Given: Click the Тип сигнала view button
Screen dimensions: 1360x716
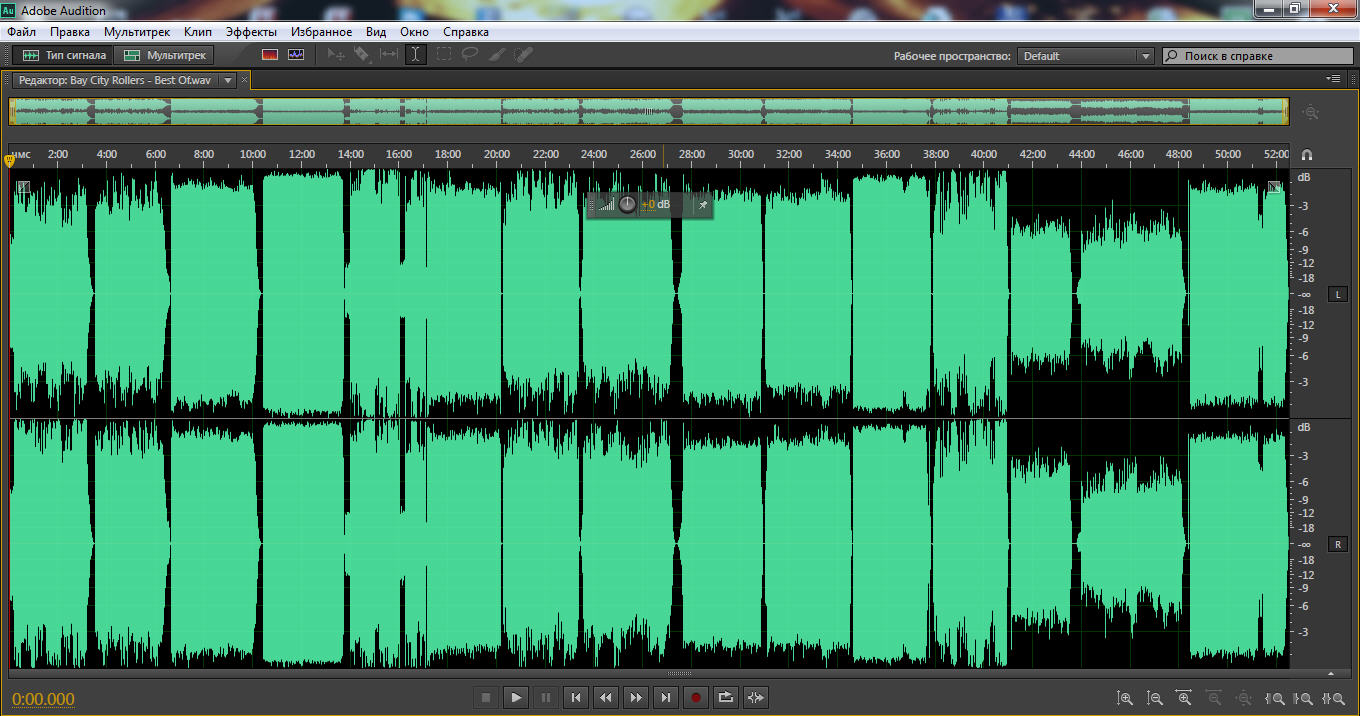Looking at the screenshot, I should coord(64,55).
